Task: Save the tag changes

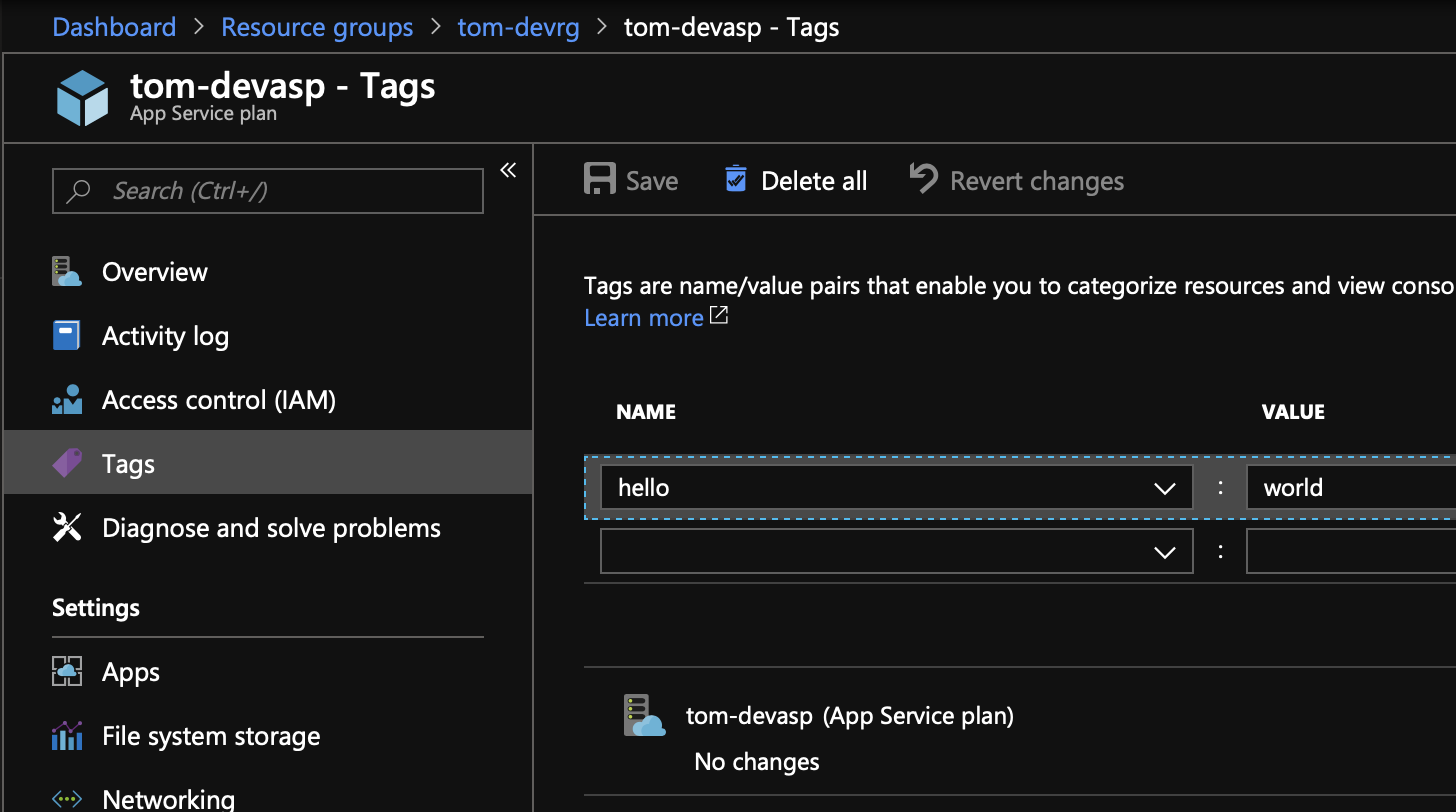Action: 630,180
